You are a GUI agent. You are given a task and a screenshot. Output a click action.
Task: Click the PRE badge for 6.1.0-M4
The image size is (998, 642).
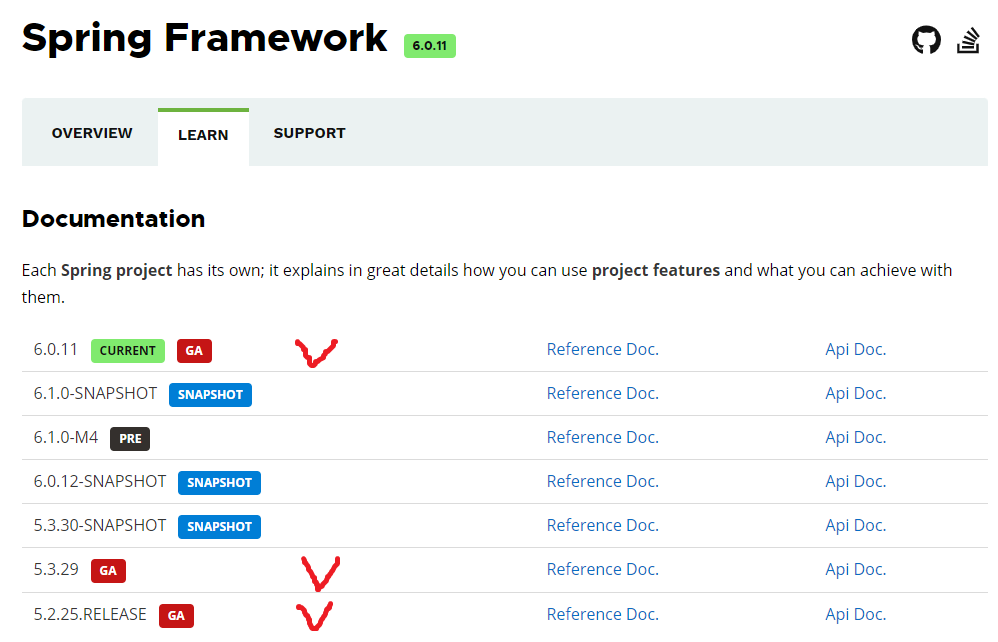point(130,438)
